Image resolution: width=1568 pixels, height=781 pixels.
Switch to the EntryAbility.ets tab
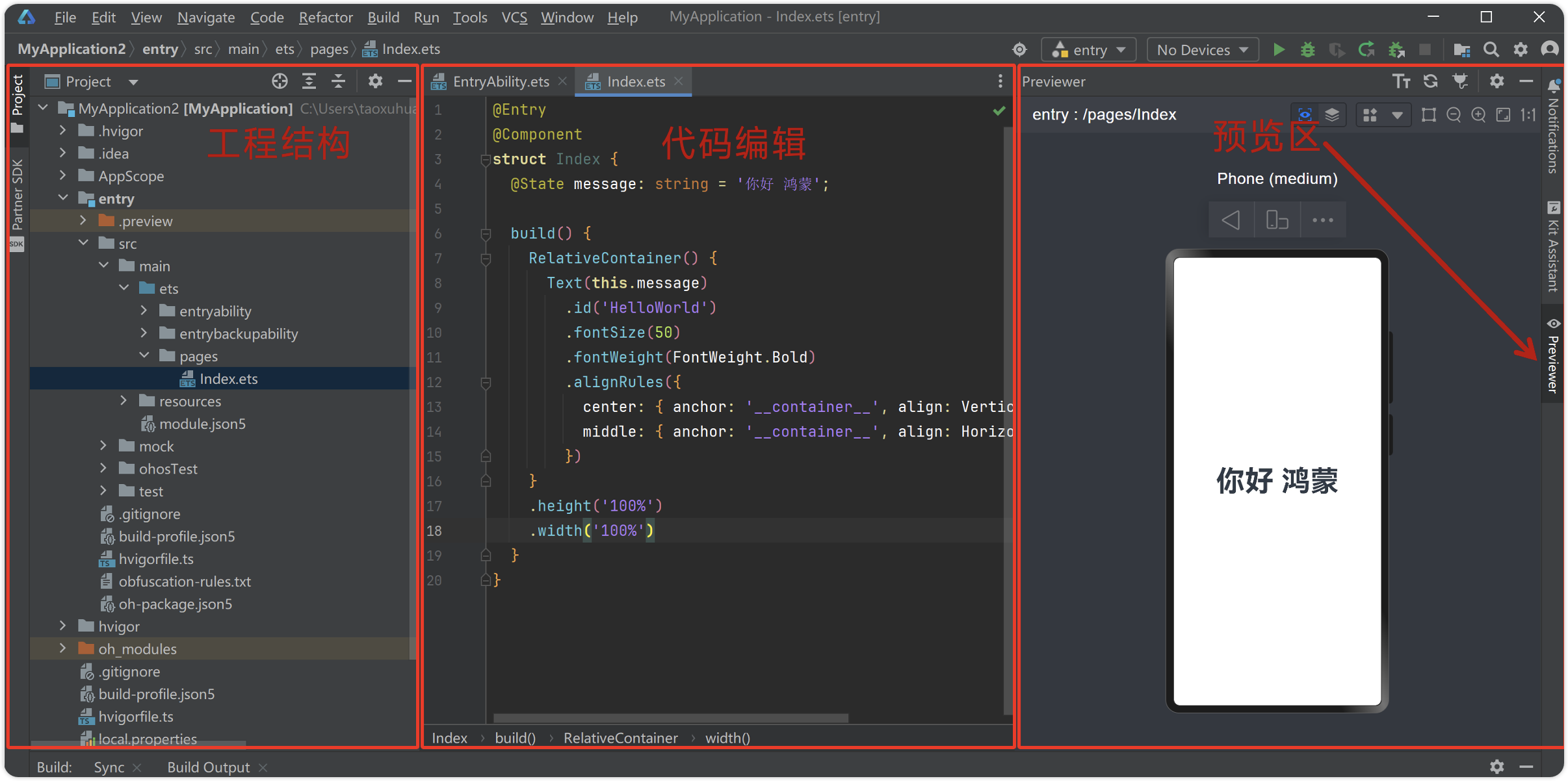[500, 81]
